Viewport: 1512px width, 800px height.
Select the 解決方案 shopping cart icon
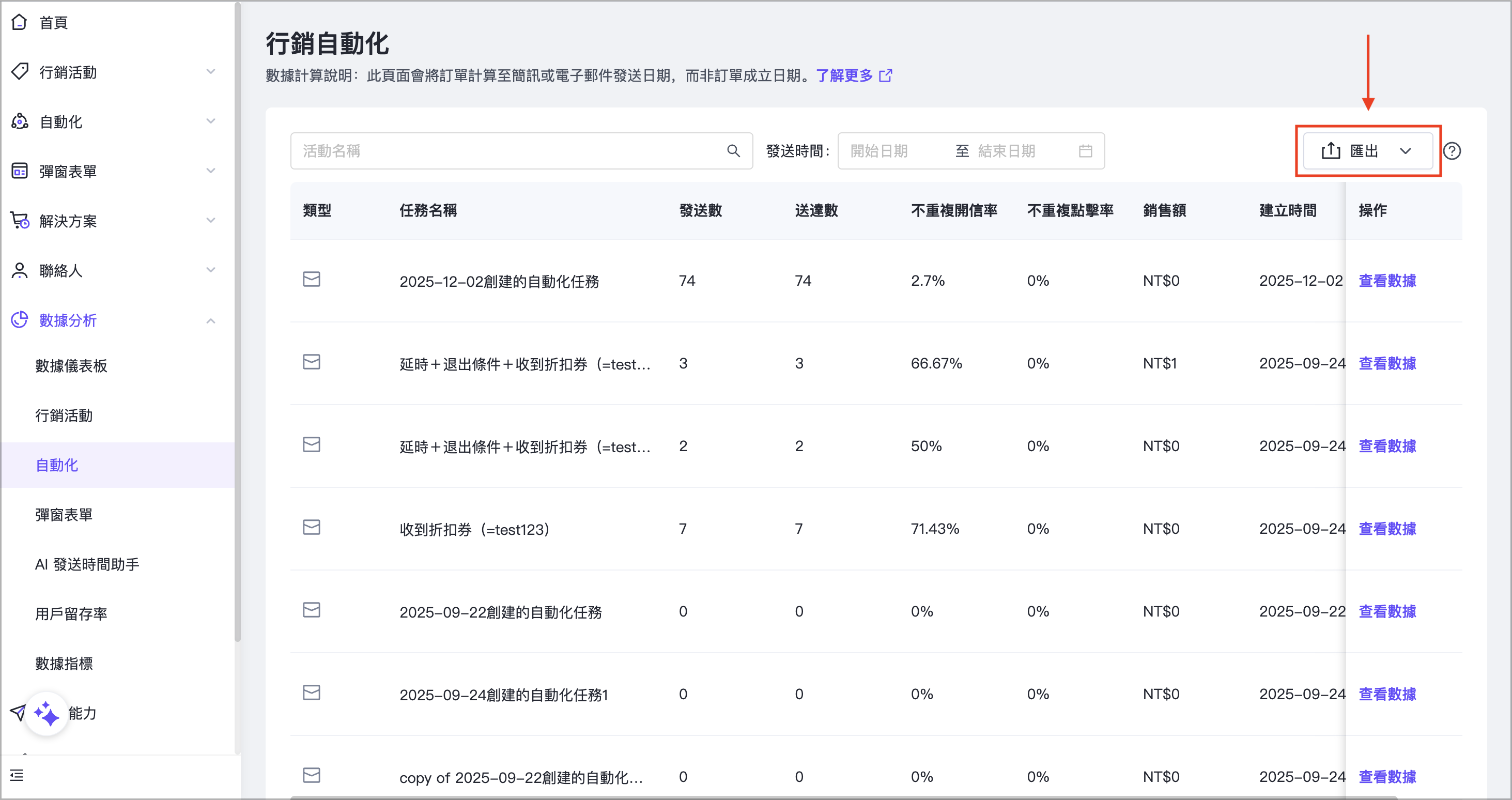coord(19,220)
